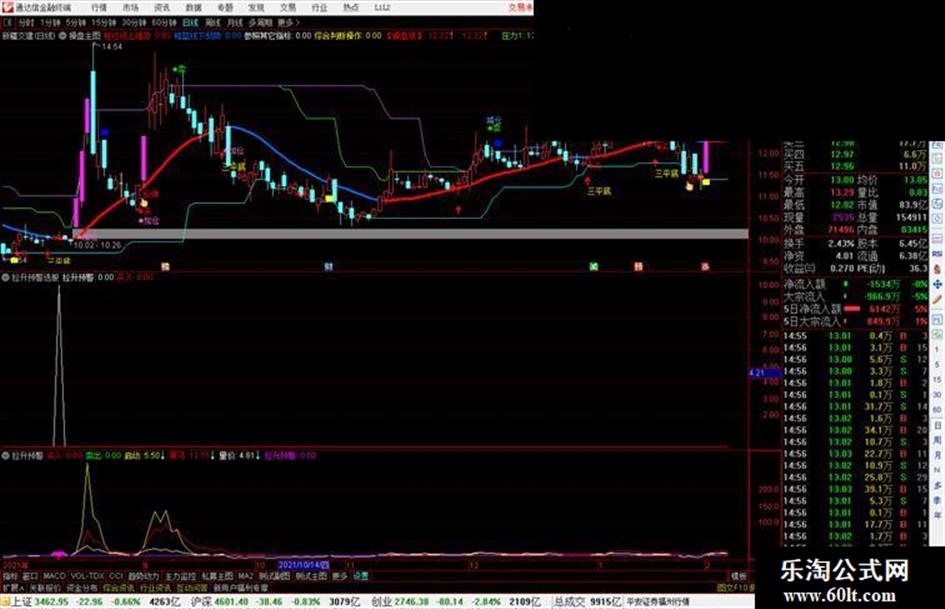Open the 市场 menu
Screen dimensions: 945x609
click(x=130, y=8)
